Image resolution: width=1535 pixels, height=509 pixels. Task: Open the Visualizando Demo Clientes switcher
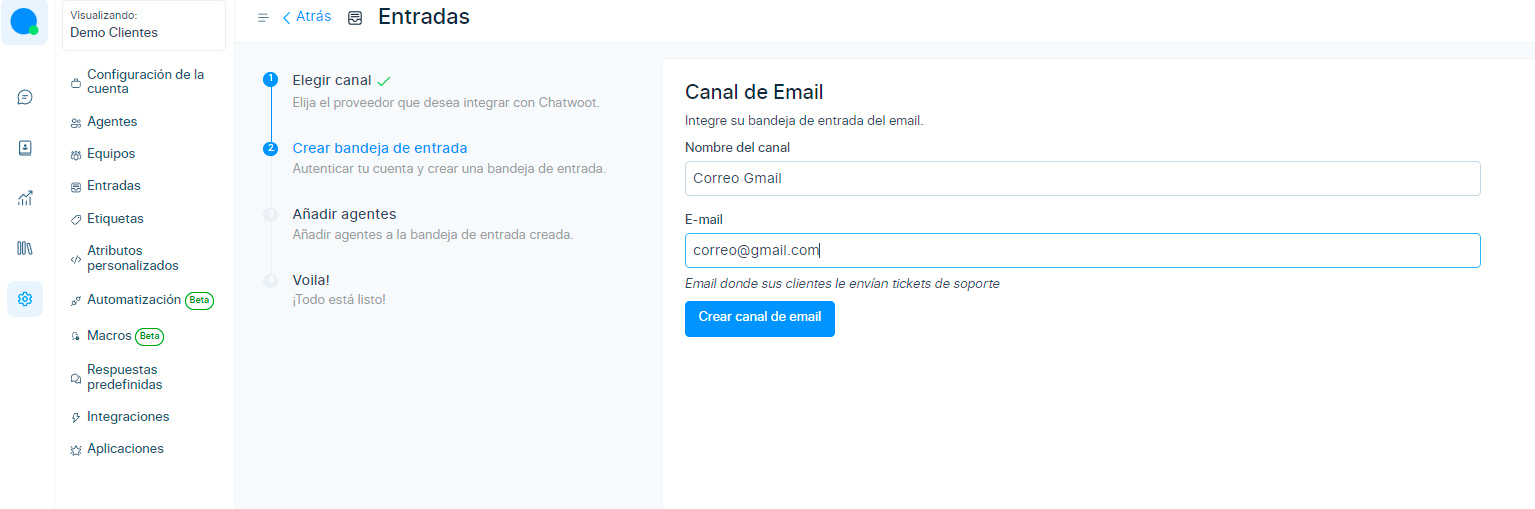click(x=144, y=25)
